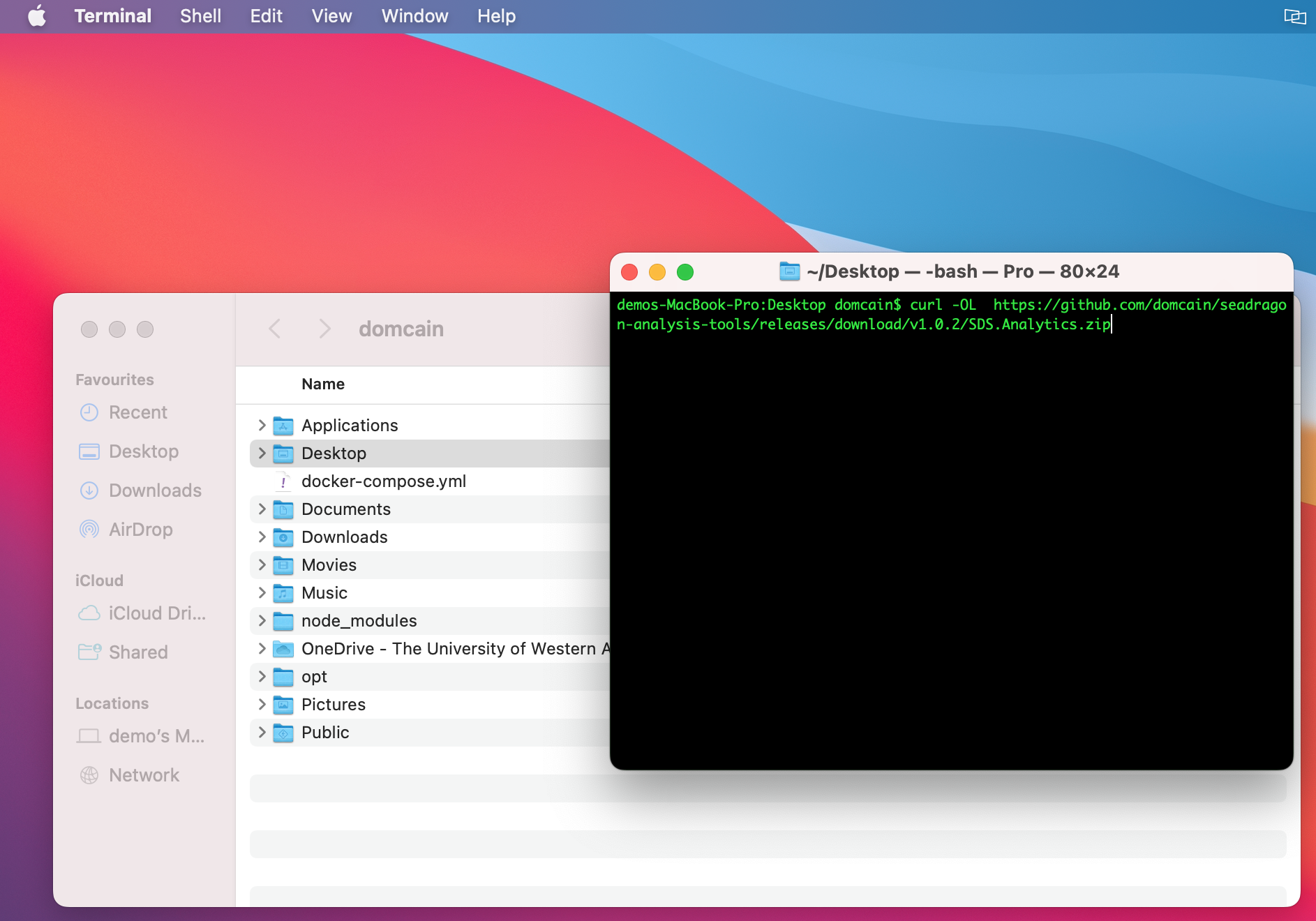Expand the Movies folder
The width and height of the screenshot is (1316, 921).
click(x=262, y=564)
